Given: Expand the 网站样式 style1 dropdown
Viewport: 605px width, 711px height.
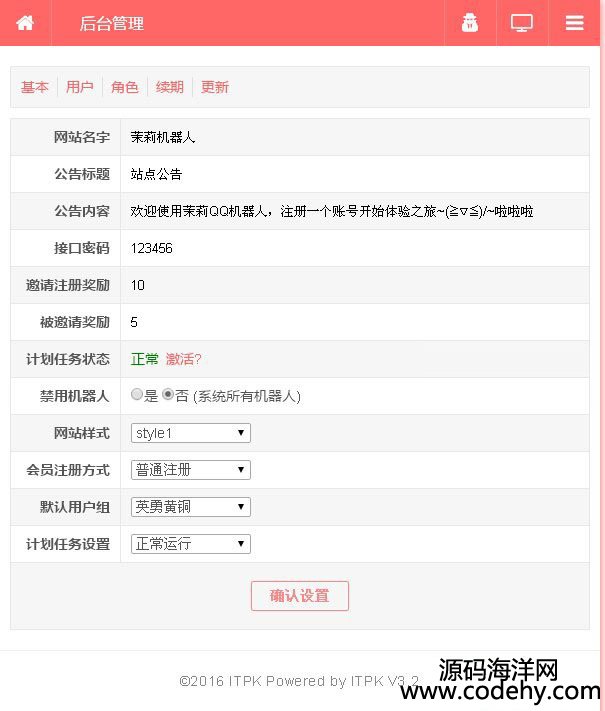Looking at the screenshot, I should point(190,433).
